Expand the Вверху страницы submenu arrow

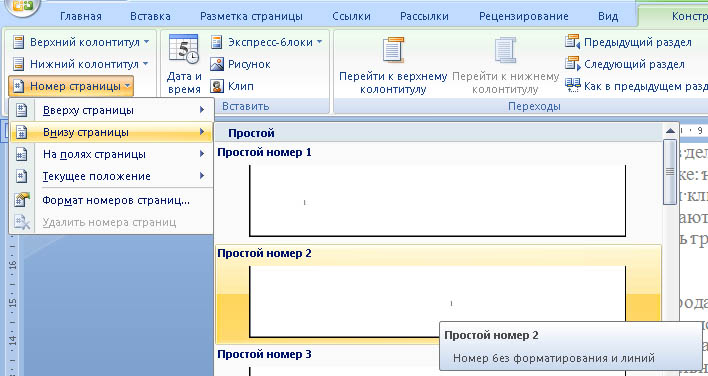[202, 110]
